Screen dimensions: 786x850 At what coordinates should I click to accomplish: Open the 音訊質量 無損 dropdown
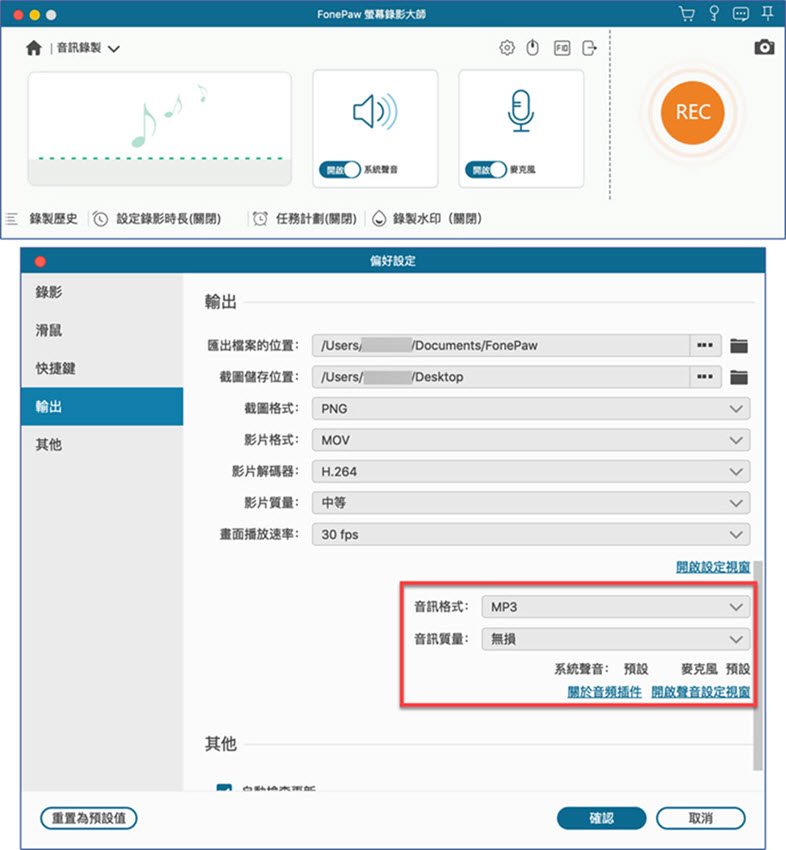[x=616, y=639]
